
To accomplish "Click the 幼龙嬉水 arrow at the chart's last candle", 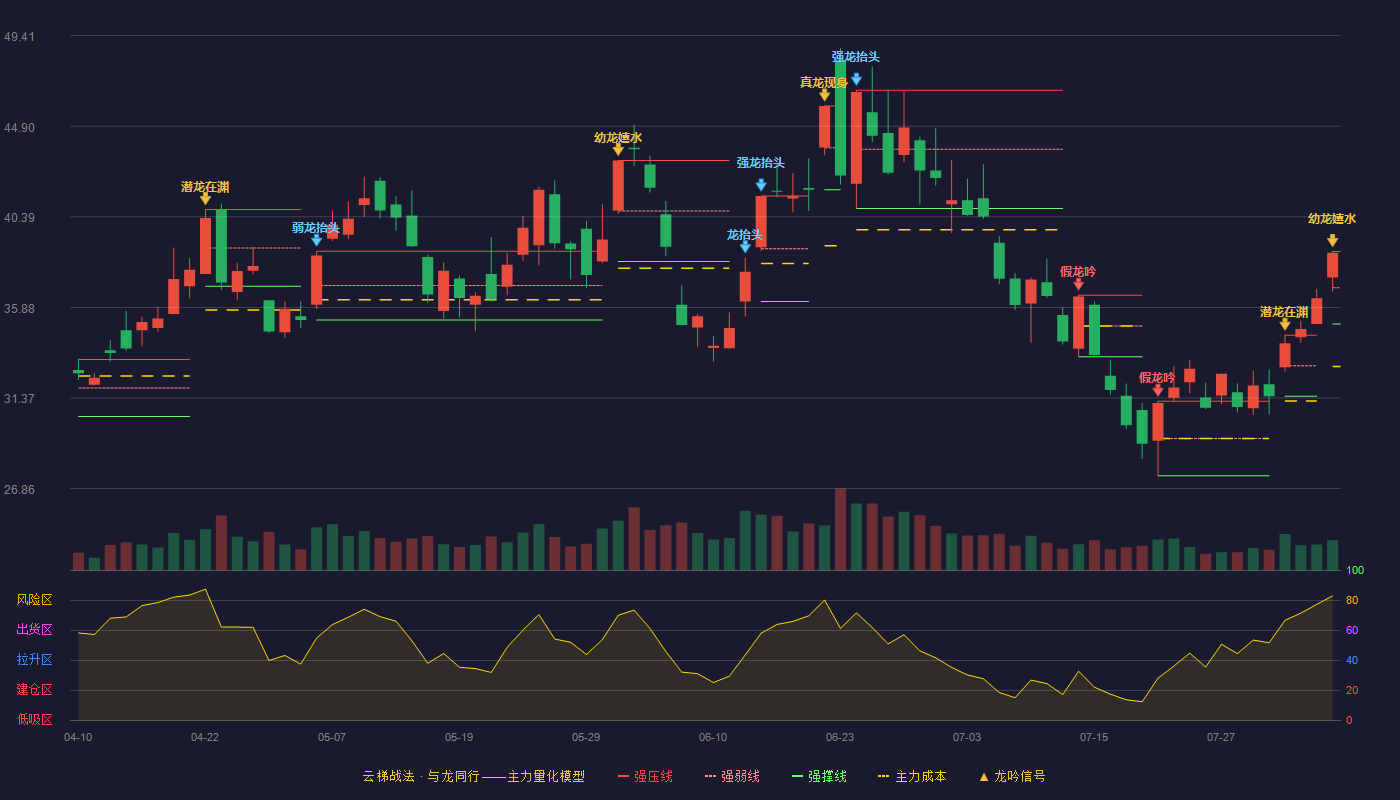I will 1332,241.
